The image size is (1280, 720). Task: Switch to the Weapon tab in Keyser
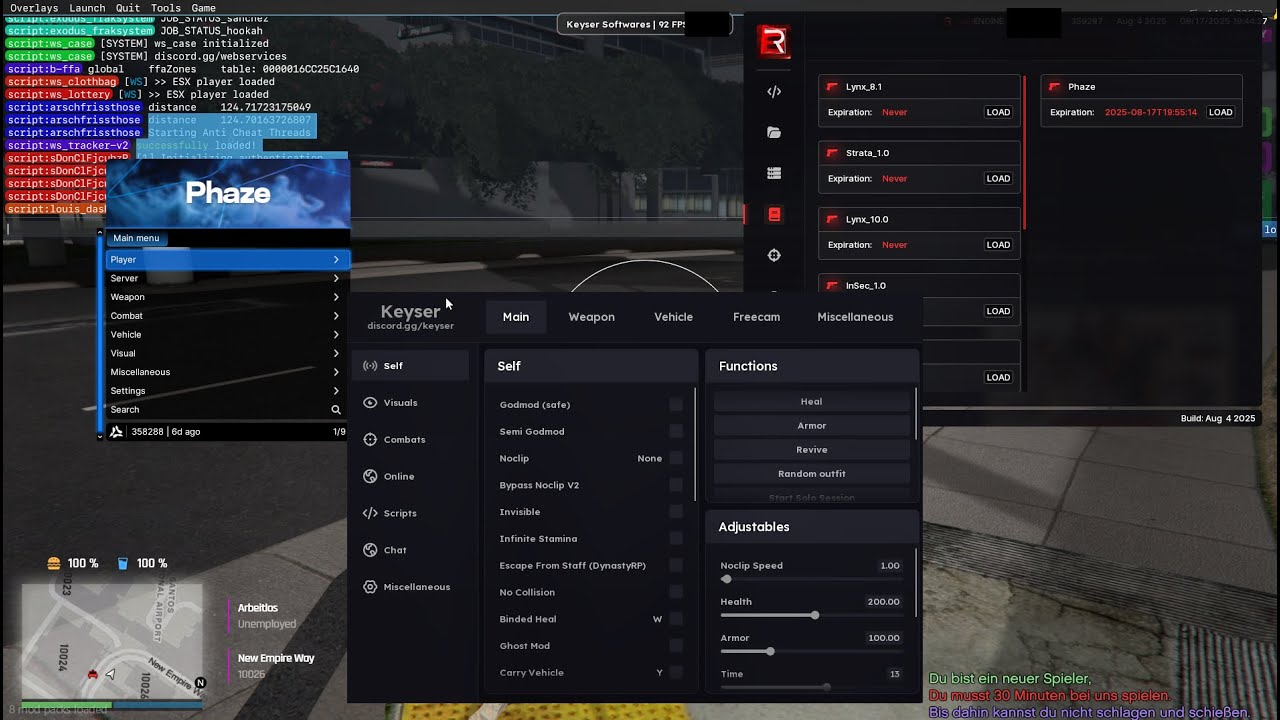coord(592,317)
